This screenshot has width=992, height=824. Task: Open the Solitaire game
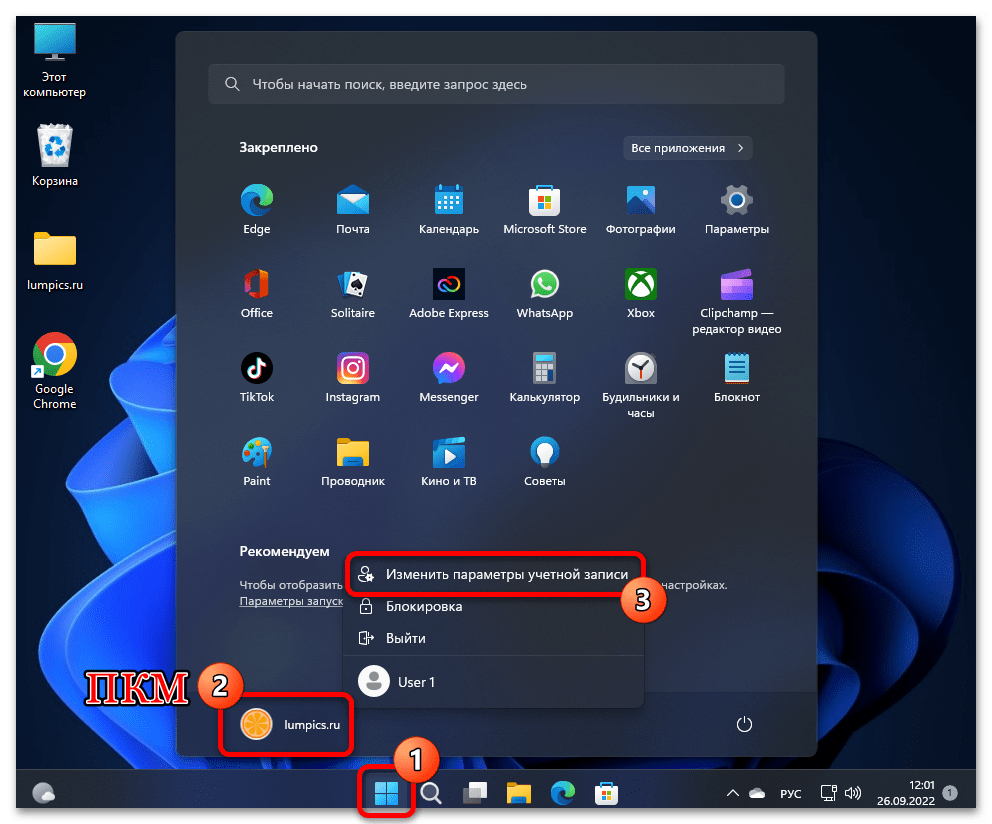point(352,294)
